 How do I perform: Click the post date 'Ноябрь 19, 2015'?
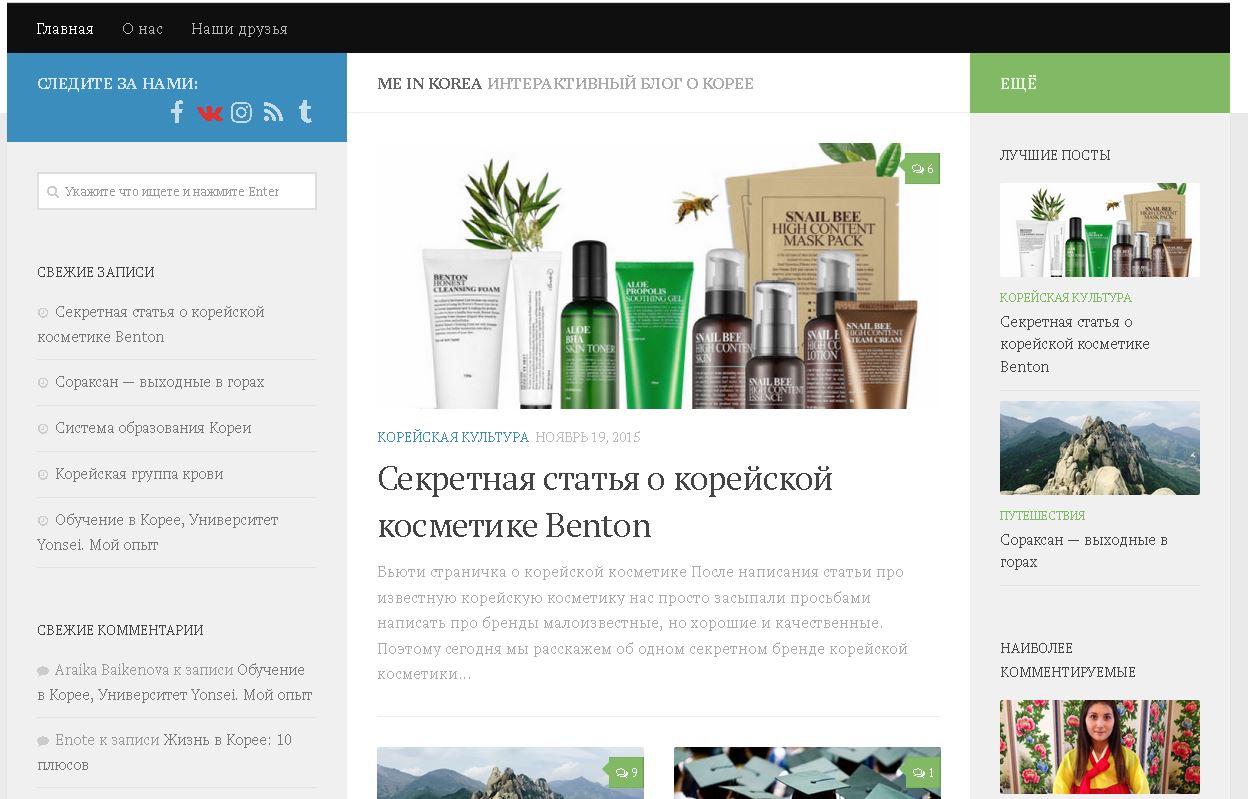(x=588, y=437)
